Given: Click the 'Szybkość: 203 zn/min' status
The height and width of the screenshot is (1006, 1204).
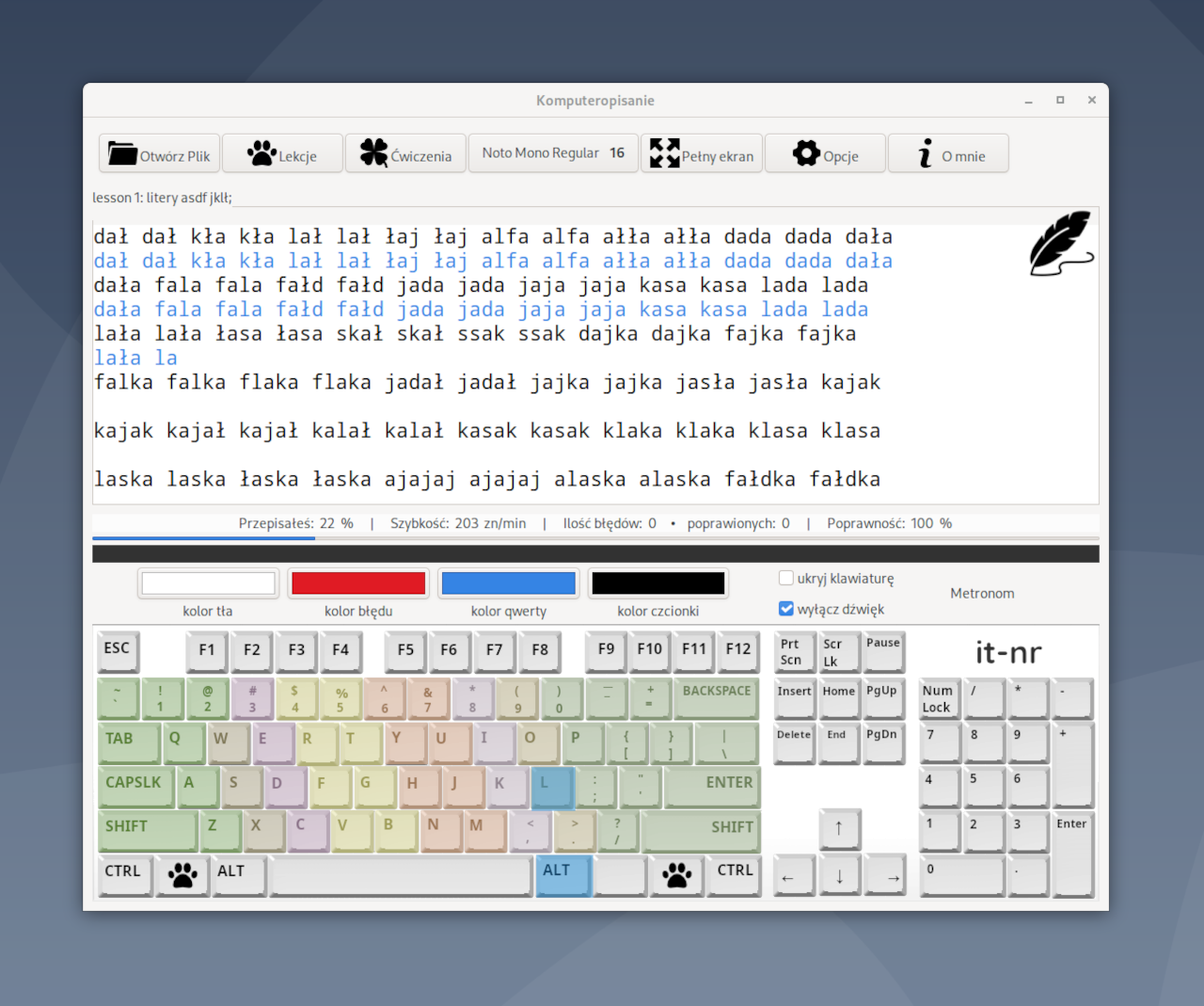Looking at the screenshot, I should click(458, 523).
